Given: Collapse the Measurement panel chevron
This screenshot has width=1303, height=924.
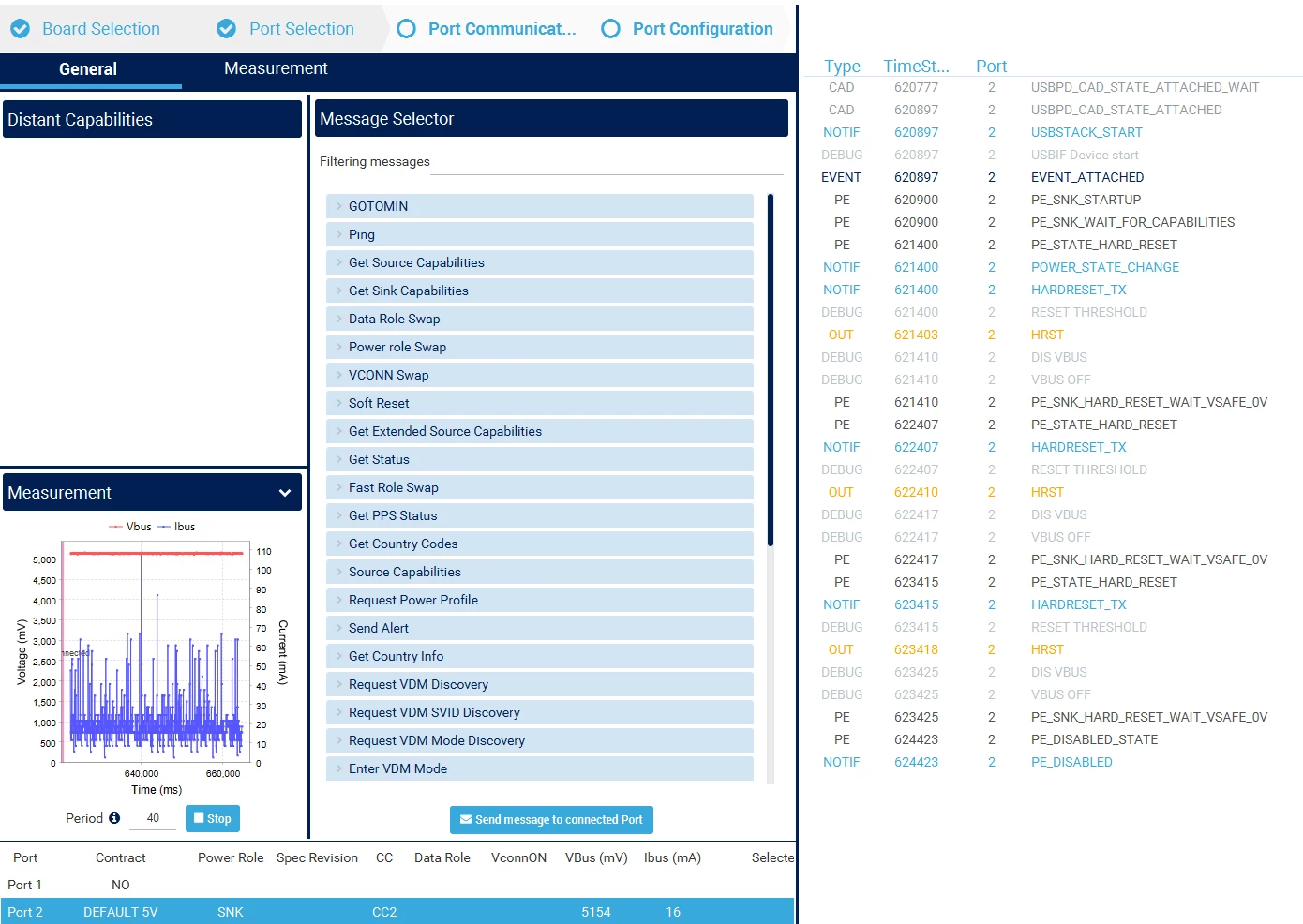Looking at the screenshot, I should point(285,493).
